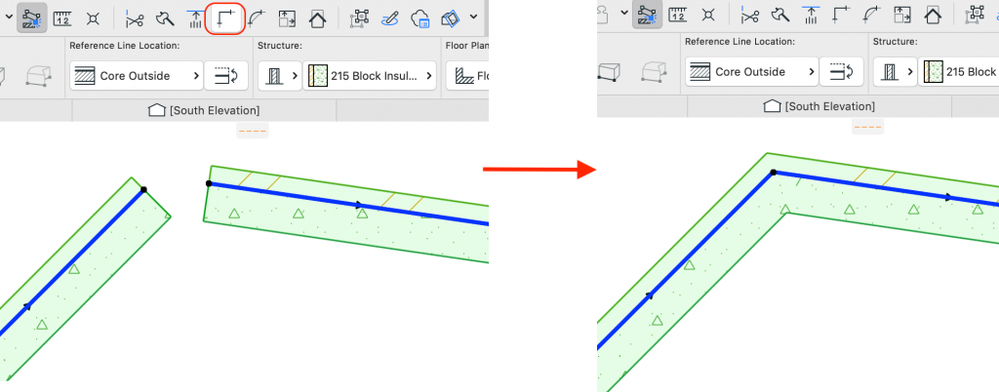Switch to South Elevation tab, left screenshot
Image resolution: width=999 pixels, height=392 pixels.
coord(204,110)
